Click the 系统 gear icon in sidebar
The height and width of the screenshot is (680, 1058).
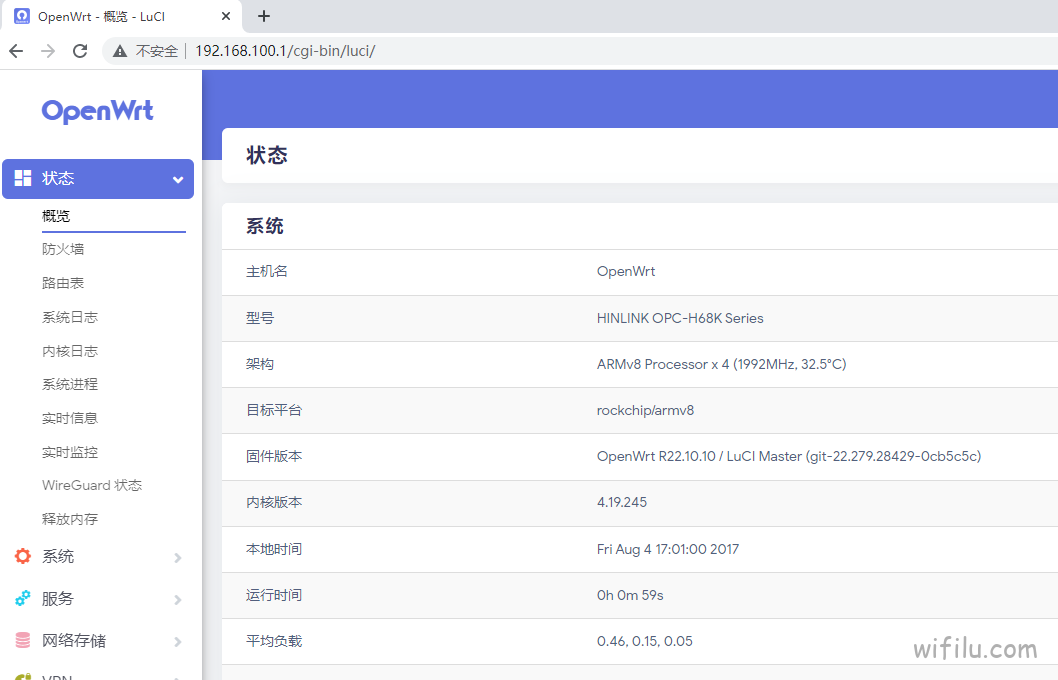(23, 557)
